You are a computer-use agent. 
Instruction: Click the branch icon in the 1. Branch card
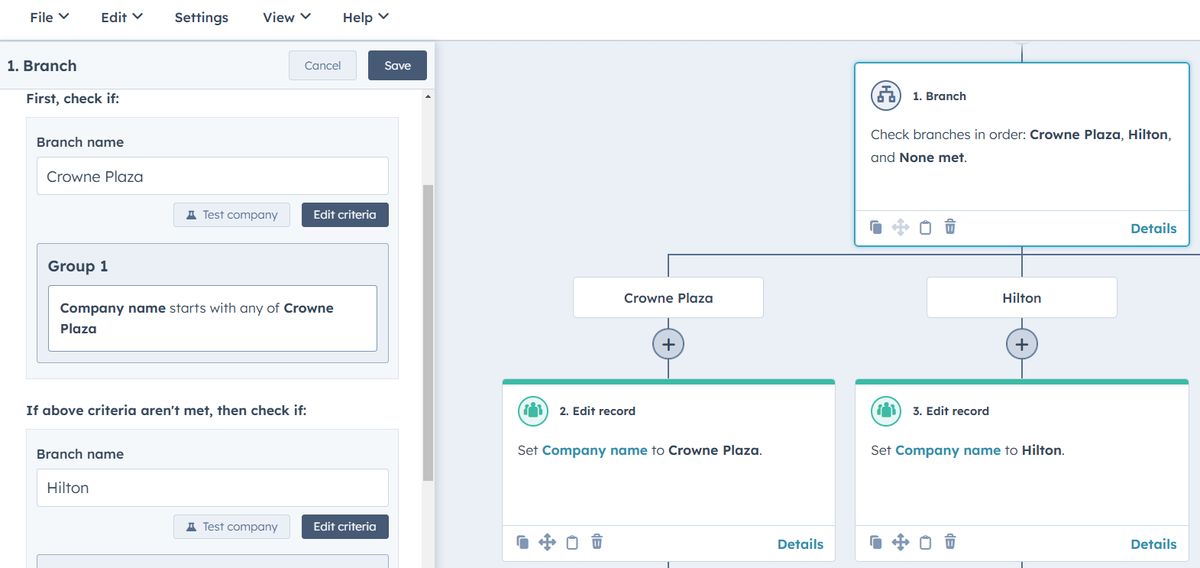(885, 95)
